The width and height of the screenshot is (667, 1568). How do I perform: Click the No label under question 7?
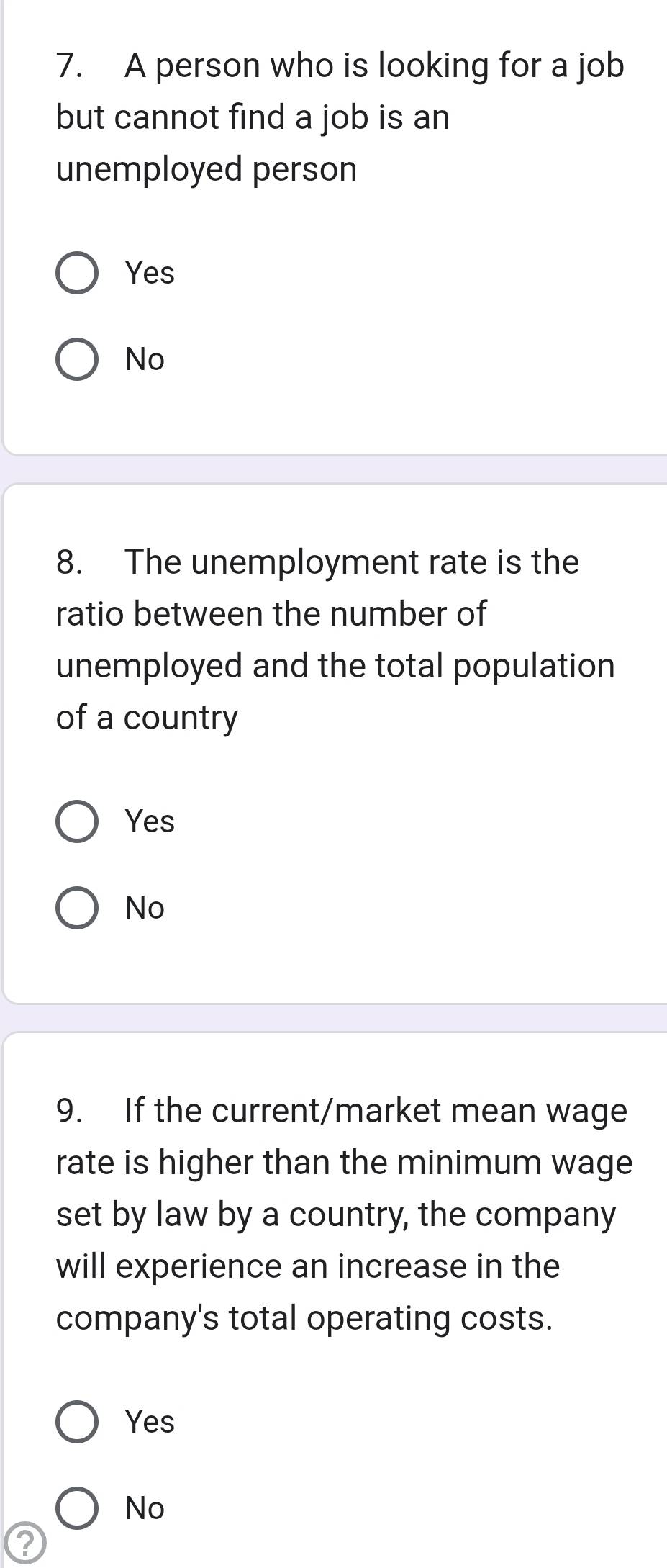[x=145, y=359]
